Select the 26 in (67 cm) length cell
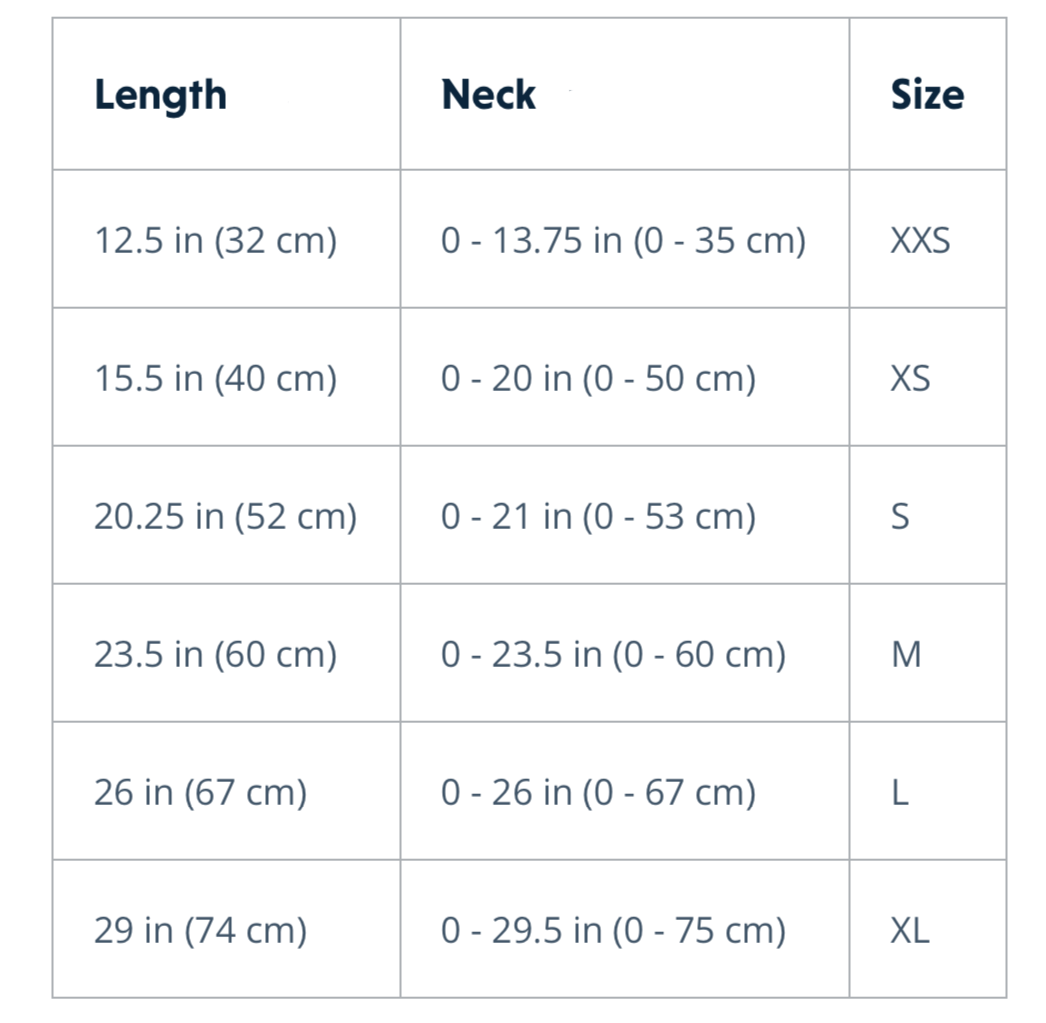Image resolution: width=1046 pixels, height=1023 pixels. (200, 793)
